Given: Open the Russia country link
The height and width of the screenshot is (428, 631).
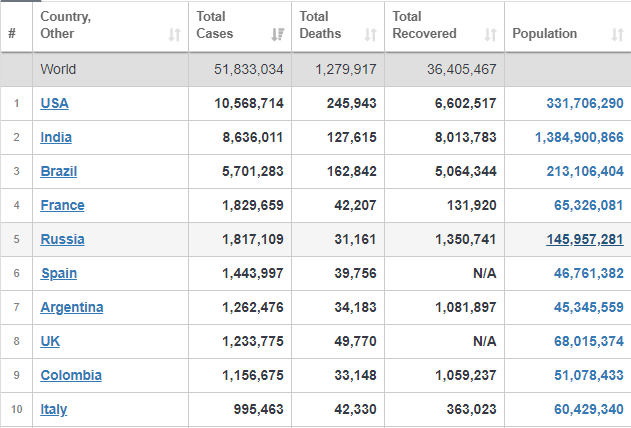Looking at the screenshot, I should 62,239.
